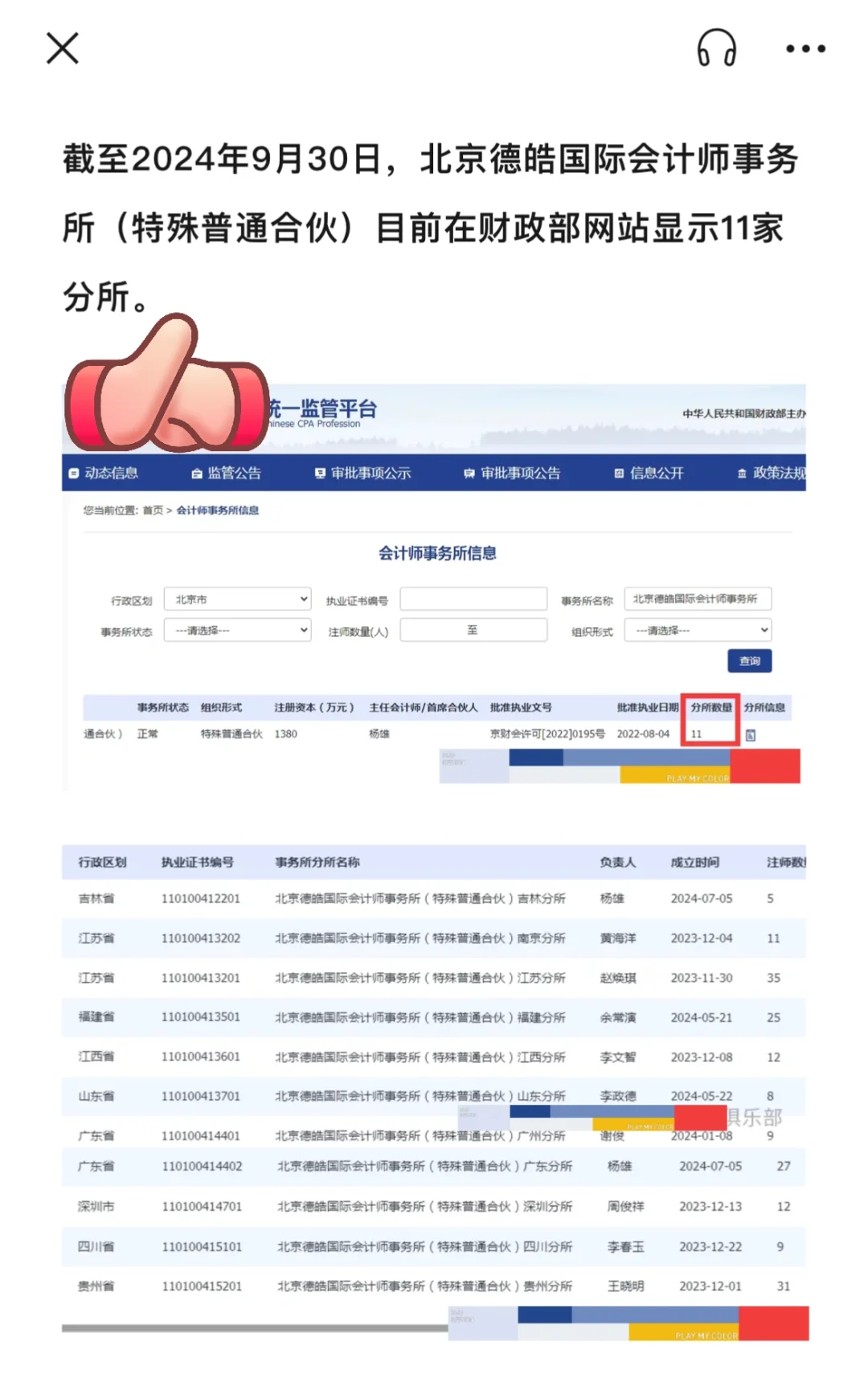Viewport: 868px width, 1387px height.
Task: Open the 信息公开 nav item
Action: point(649,473)
